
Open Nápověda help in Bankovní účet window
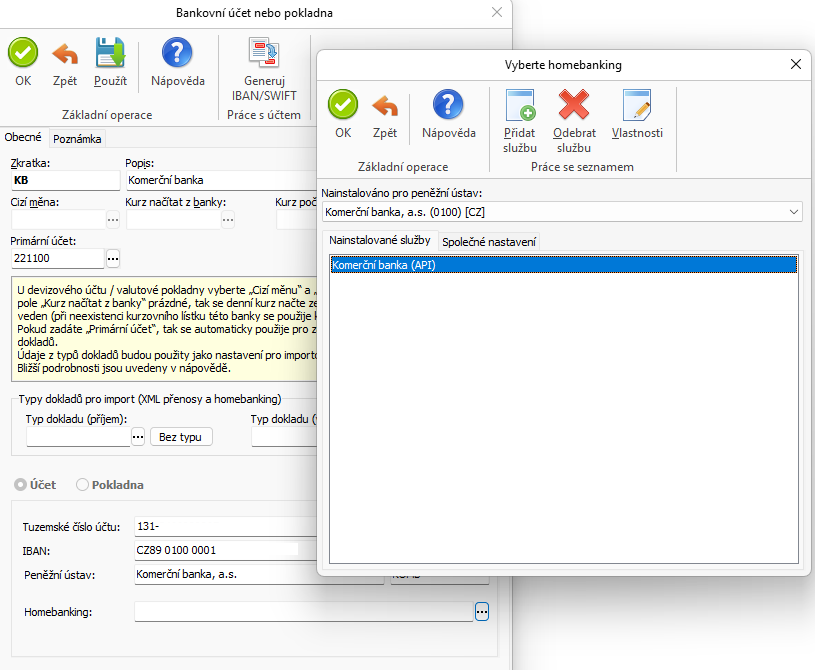tap(177, 53)
